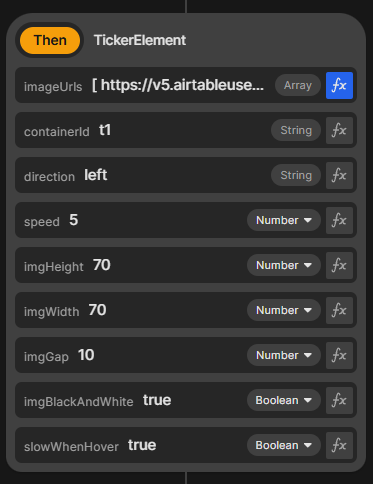Screen dimensions: 373x484
Task: Click fx icon for slowWhenHover
Action: (x=339, y=445)
